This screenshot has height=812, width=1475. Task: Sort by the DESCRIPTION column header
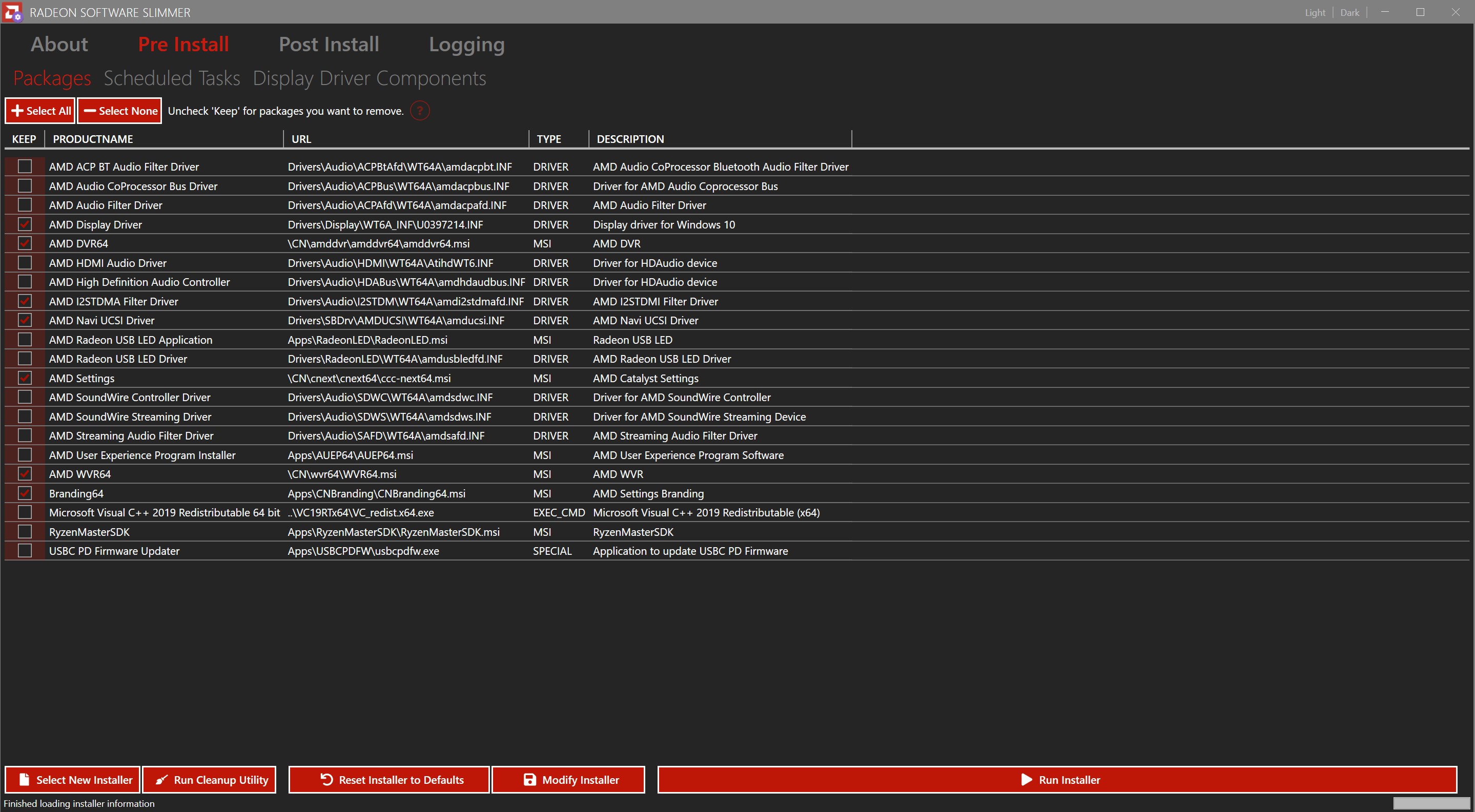[720, 139]
